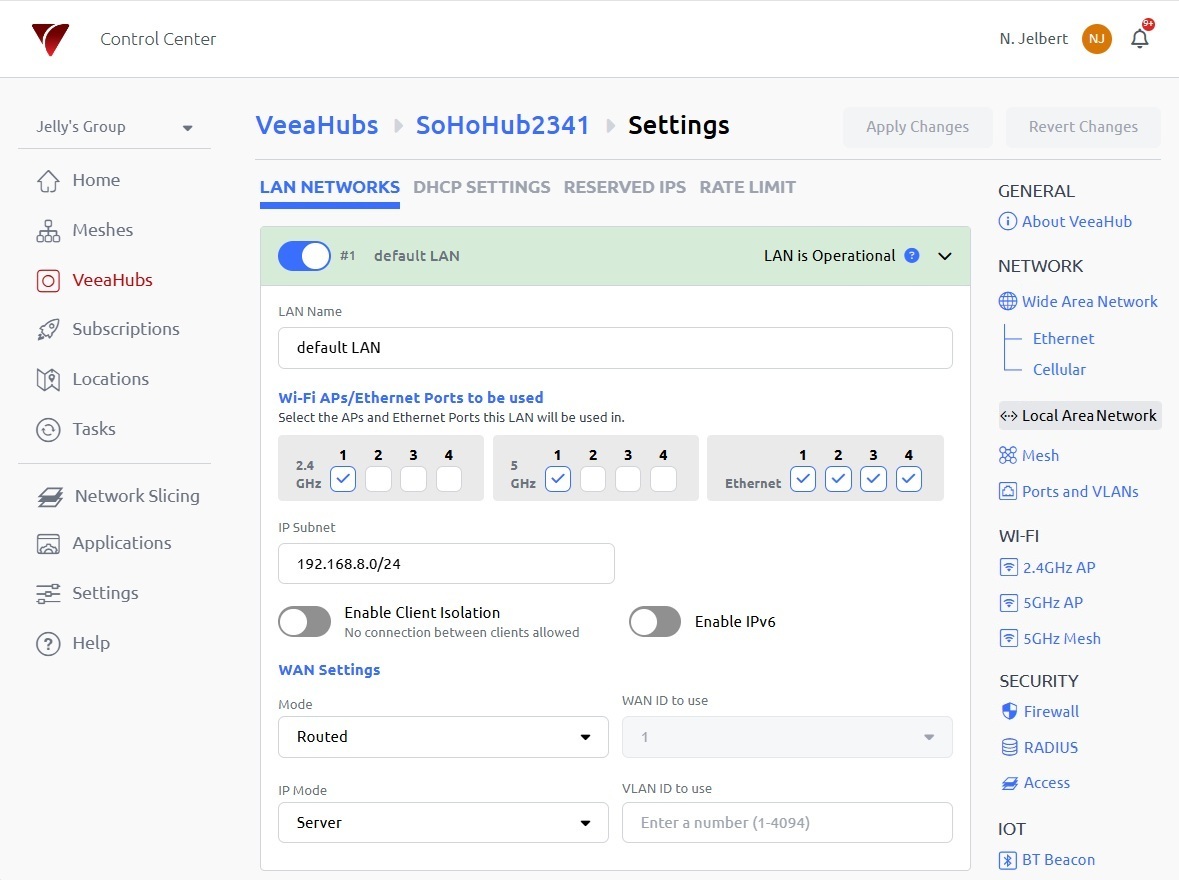Open the Ethernet WAN link
Image resolution: width=1179 pixels, height=880 pixels.
pyautogui.click(x=1063, y=338)
